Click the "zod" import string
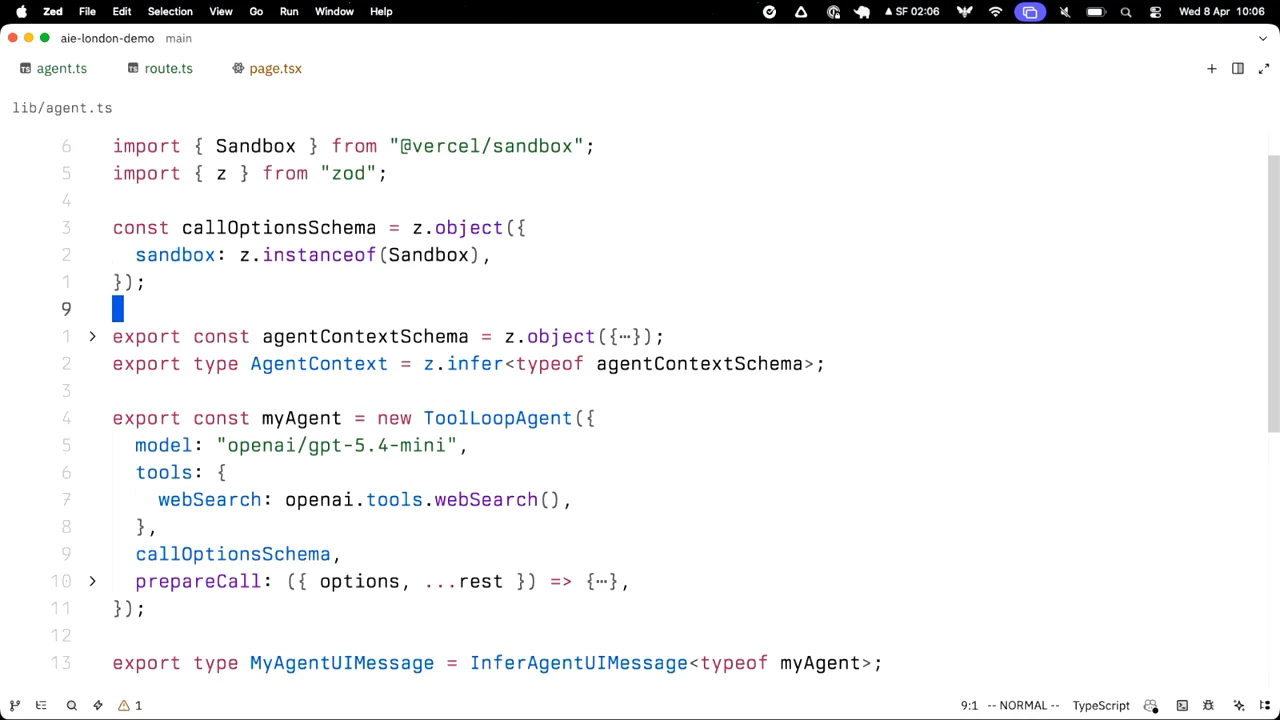Viewport: 1280px width, 720px height. click(x=348, y=173)
